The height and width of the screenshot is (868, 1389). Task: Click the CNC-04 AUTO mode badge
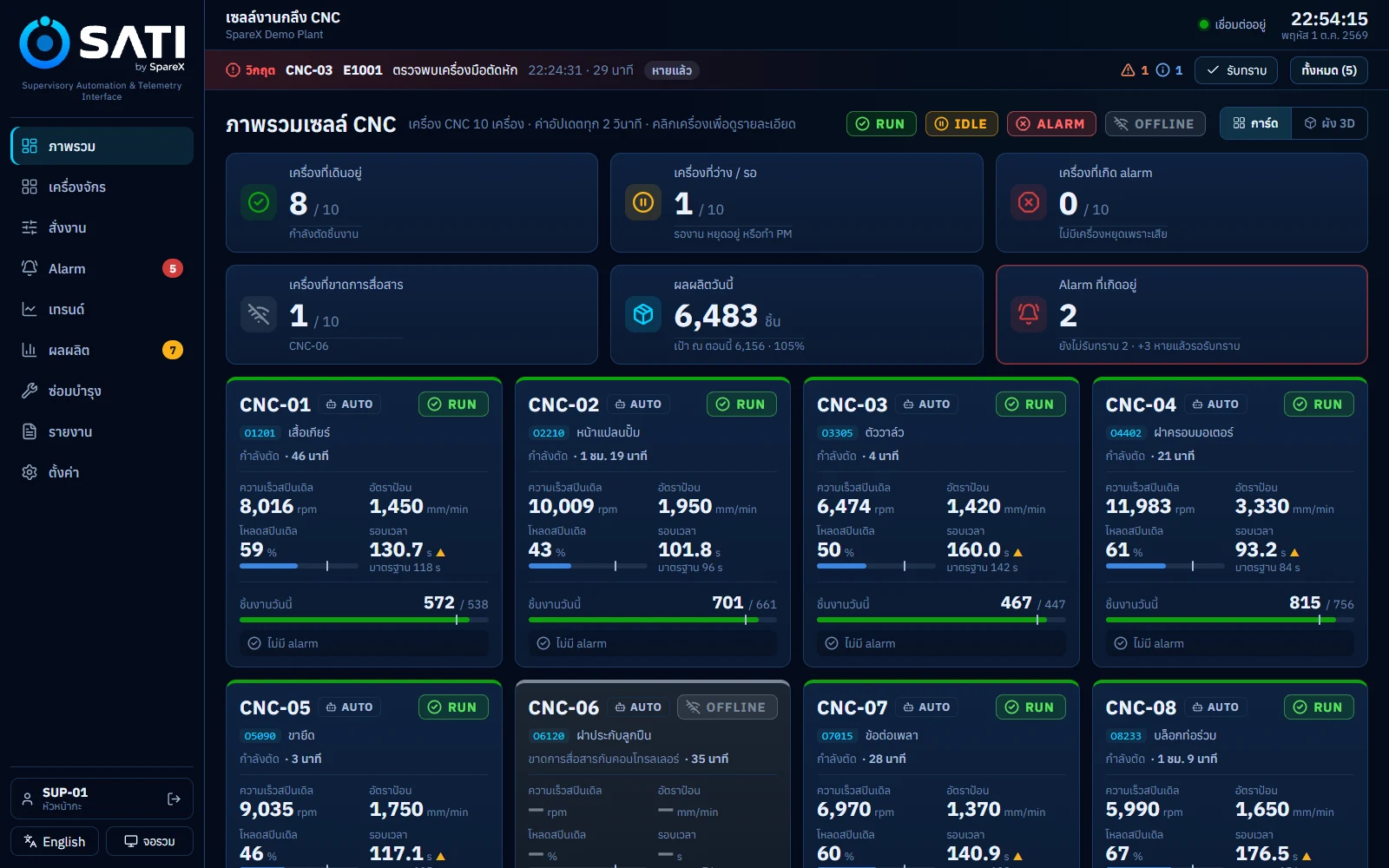click(x=1215, y=404)
